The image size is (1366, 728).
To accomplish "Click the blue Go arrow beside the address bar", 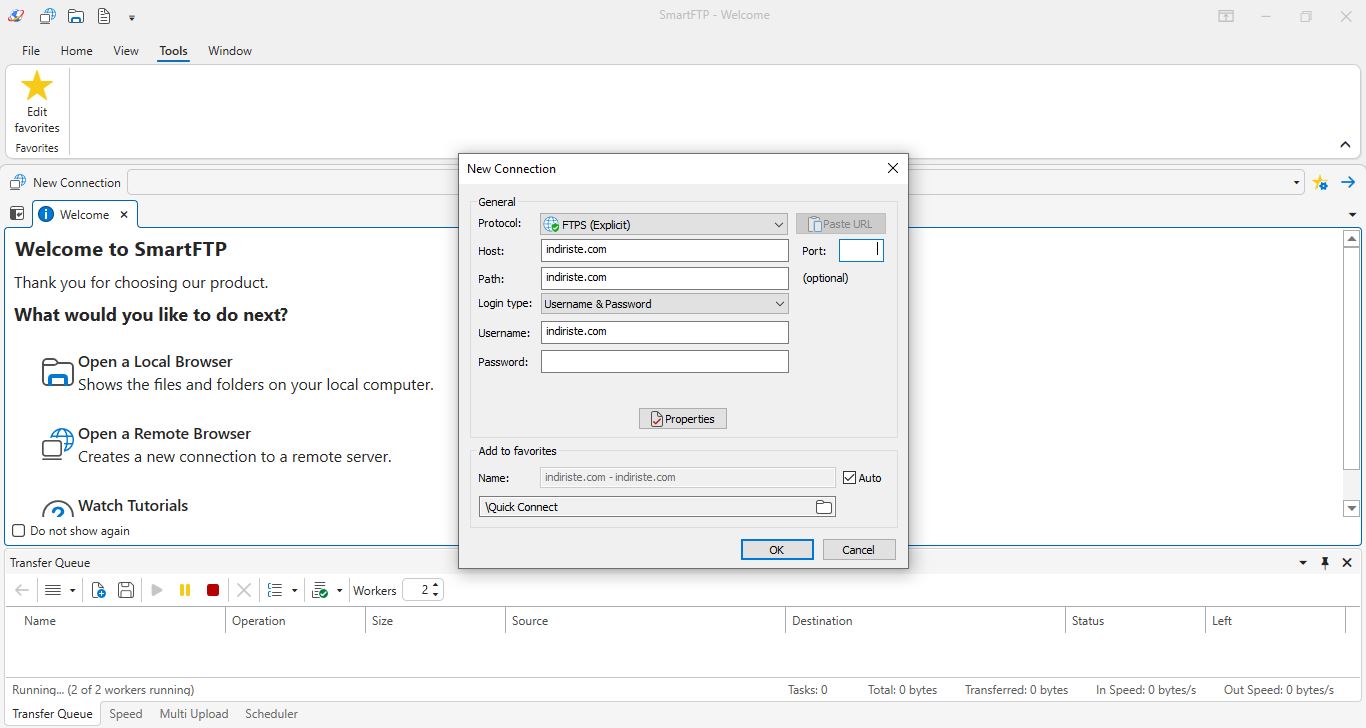I will [x=1348, y=182].
